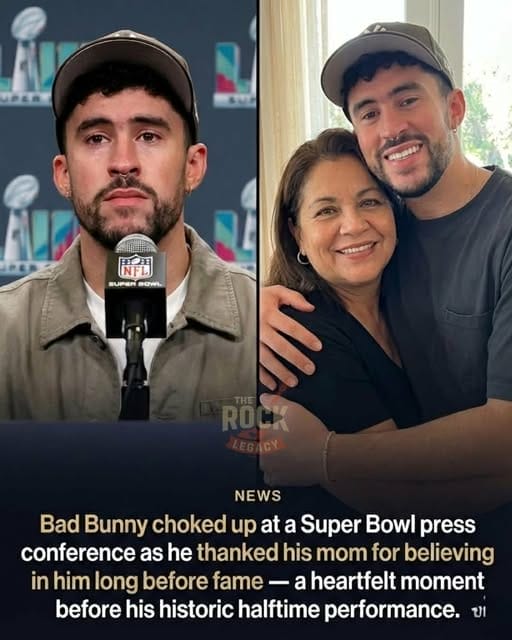Screen dimensions: 512x640
Task: Click The Rock Legacy watermark logo
Action: pos(255,423)
